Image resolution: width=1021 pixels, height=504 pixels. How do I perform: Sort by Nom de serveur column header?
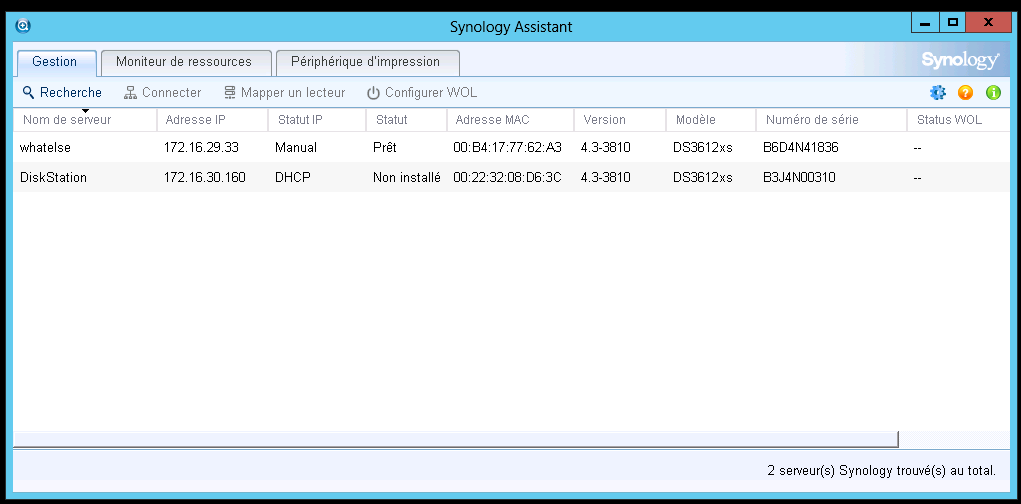85,120
